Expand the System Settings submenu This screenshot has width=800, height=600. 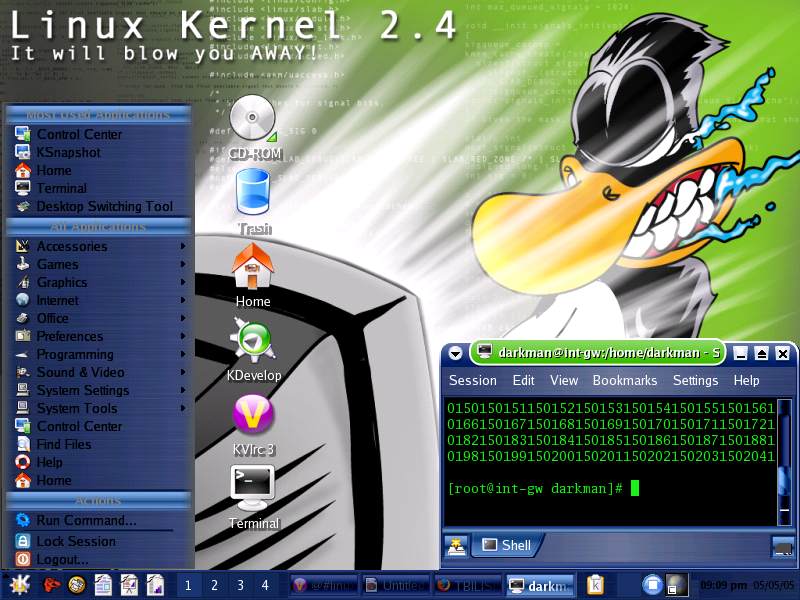click(100, 390)
